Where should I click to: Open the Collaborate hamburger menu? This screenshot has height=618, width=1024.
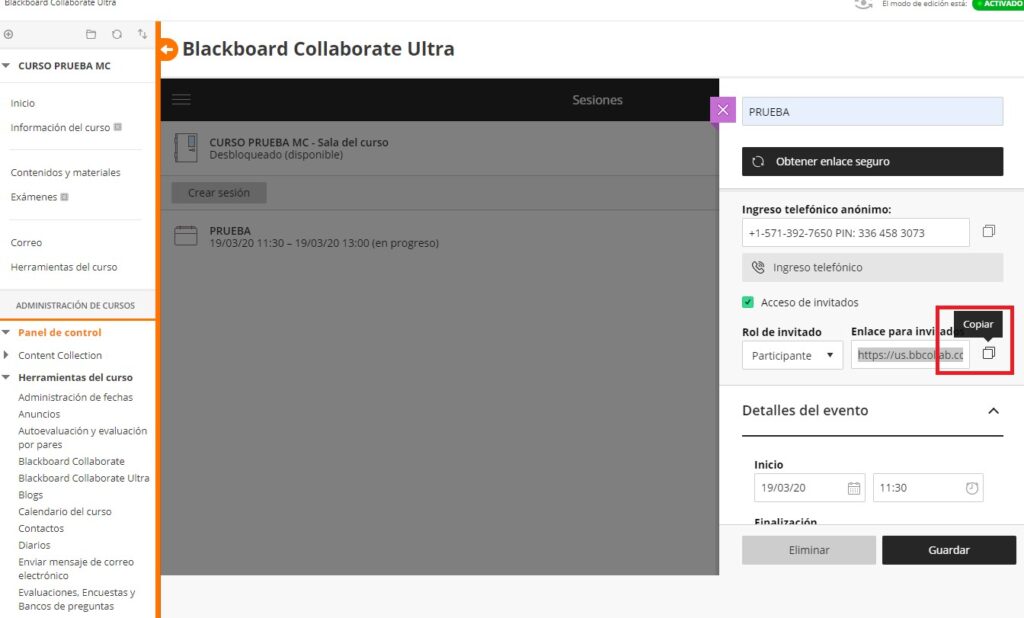[x=181, y=99]
